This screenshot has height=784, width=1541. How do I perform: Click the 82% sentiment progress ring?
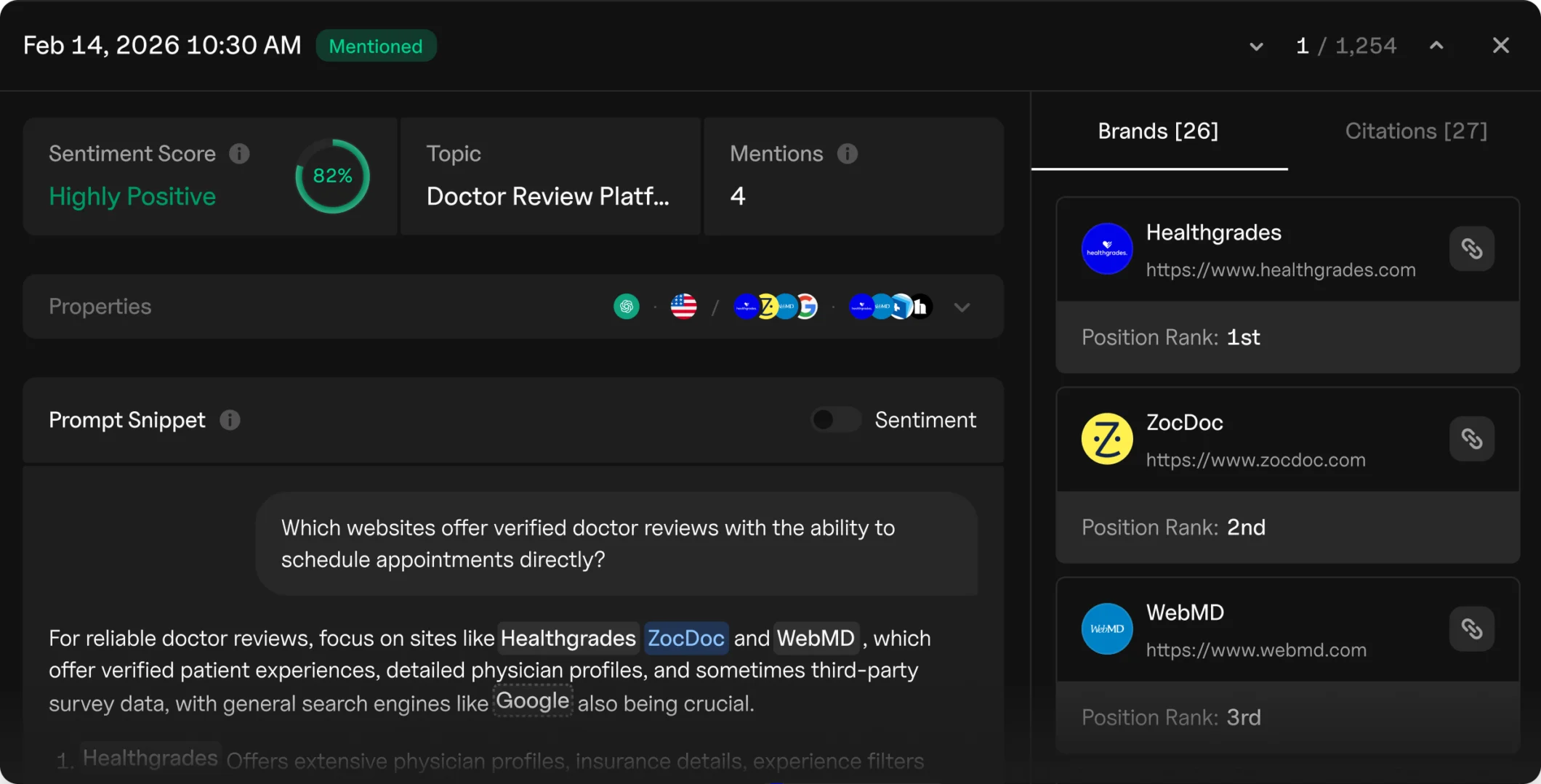tap(332, 176)
